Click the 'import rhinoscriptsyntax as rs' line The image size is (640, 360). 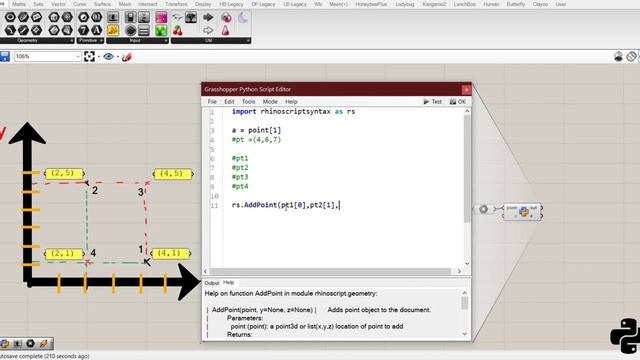(x=293, y=111)
